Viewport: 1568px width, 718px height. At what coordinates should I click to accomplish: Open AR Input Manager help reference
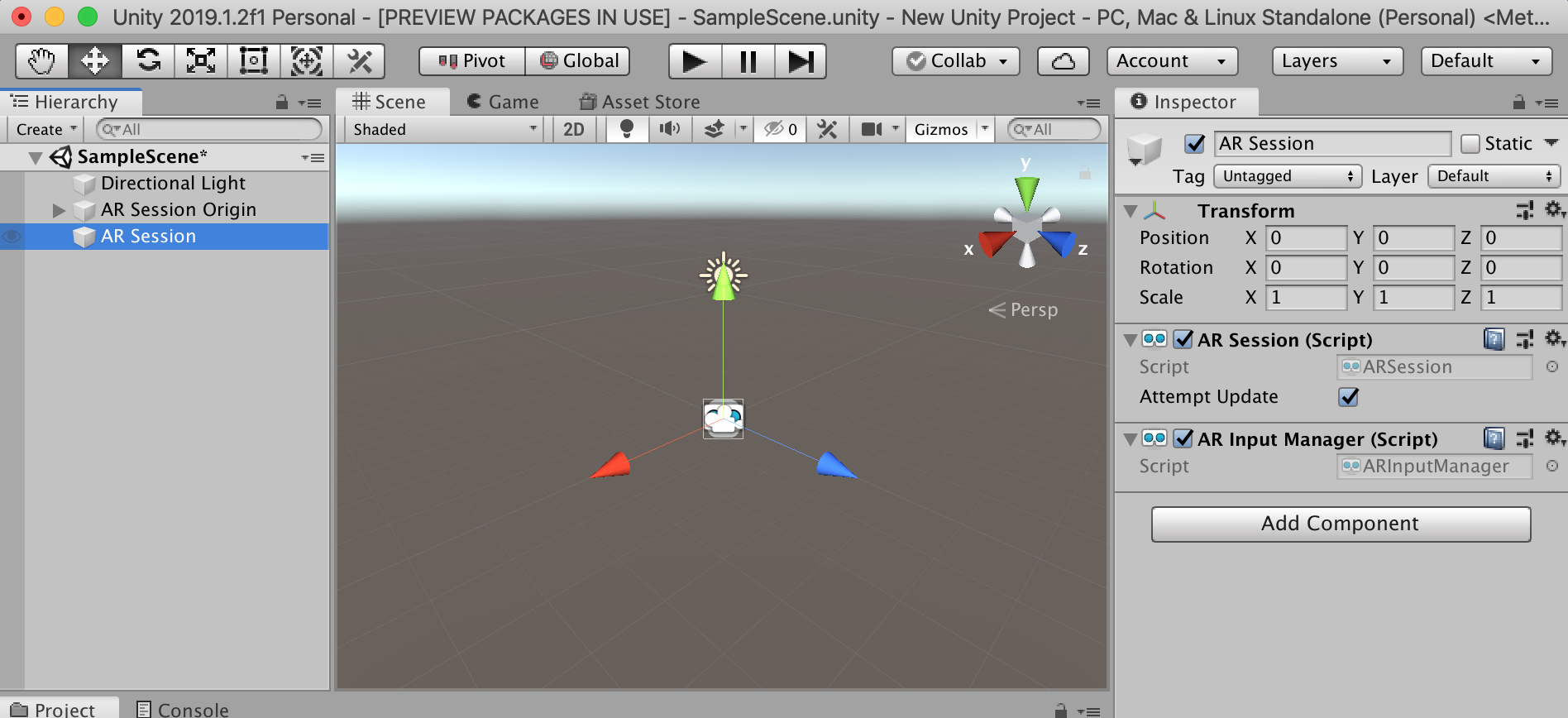pyautogui.click(x=1494, y=438)
